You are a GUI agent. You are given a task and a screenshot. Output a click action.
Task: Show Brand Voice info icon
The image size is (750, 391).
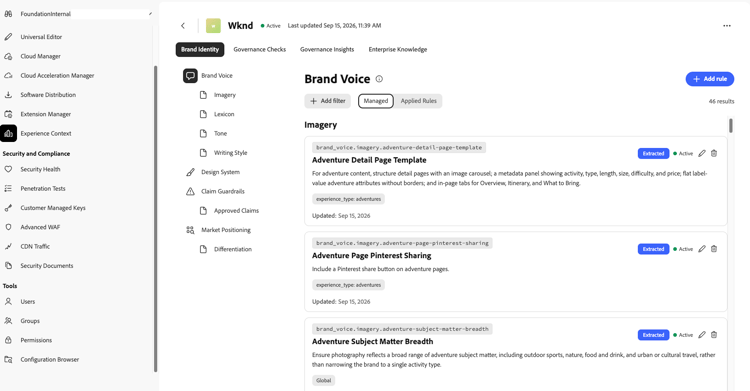coord(379,79)
